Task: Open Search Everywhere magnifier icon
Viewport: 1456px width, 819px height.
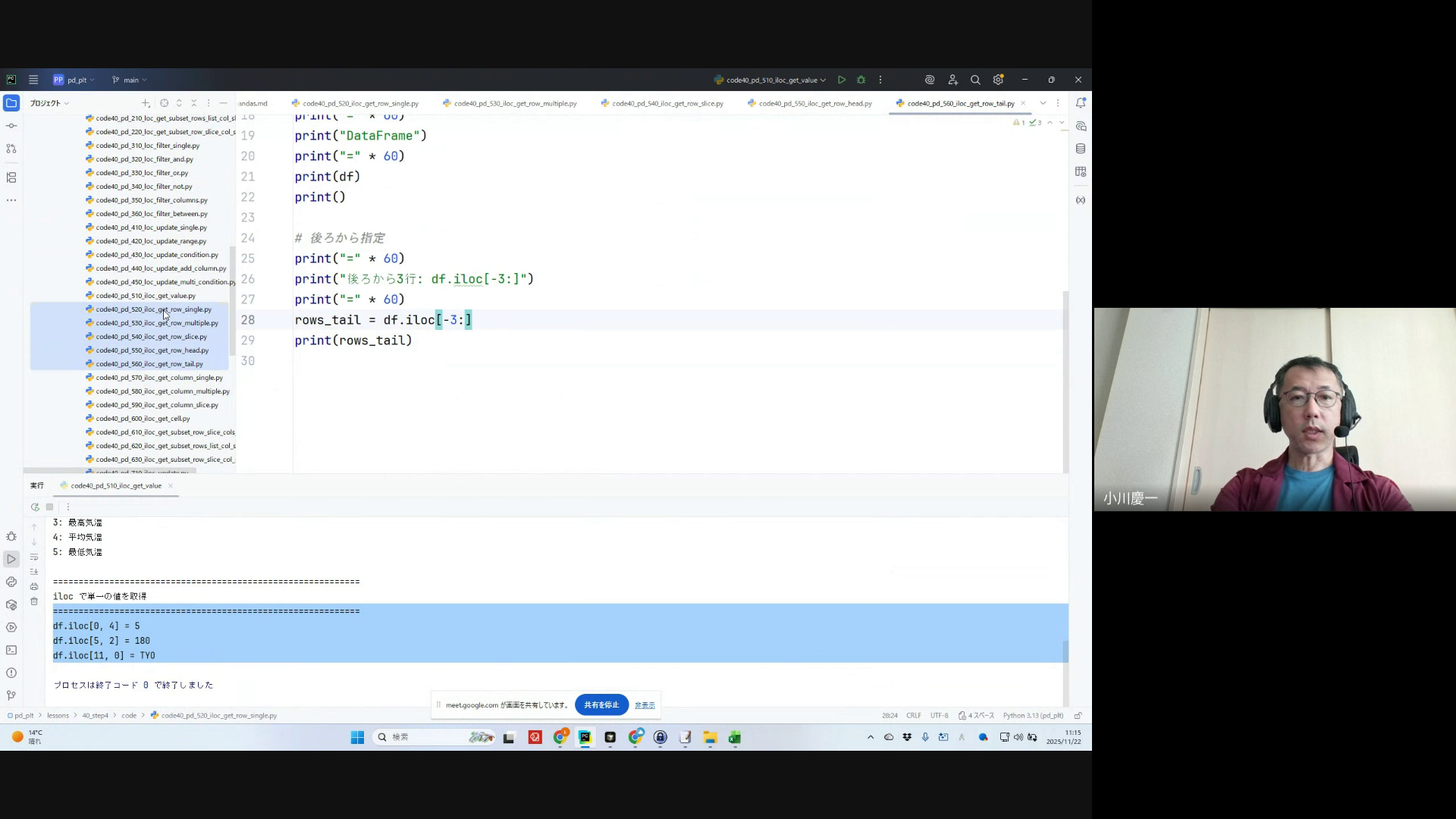Action: click(x=975, y=80)
